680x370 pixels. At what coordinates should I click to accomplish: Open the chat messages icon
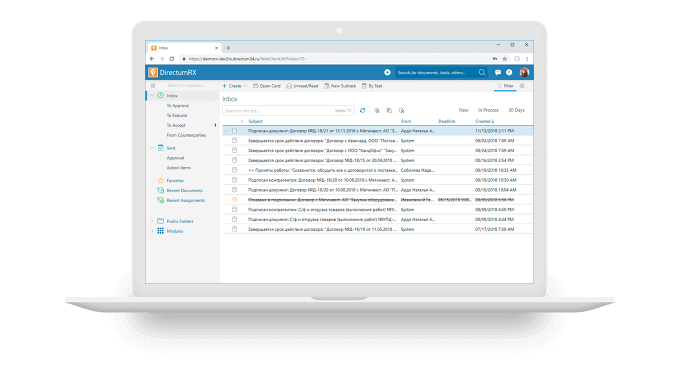[x=498, y=72]
